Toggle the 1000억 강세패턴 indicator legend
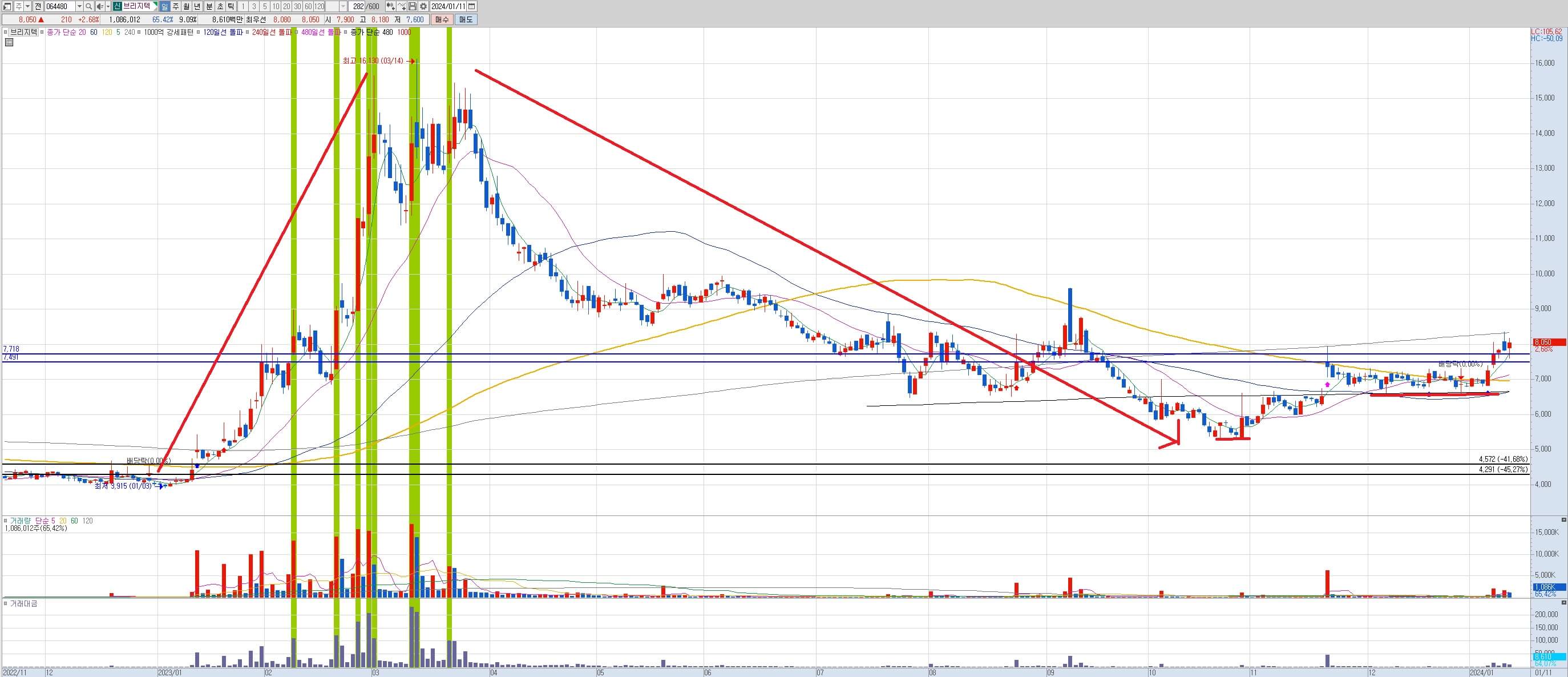The image size is (1568, 677). click(x=168, y=33)
